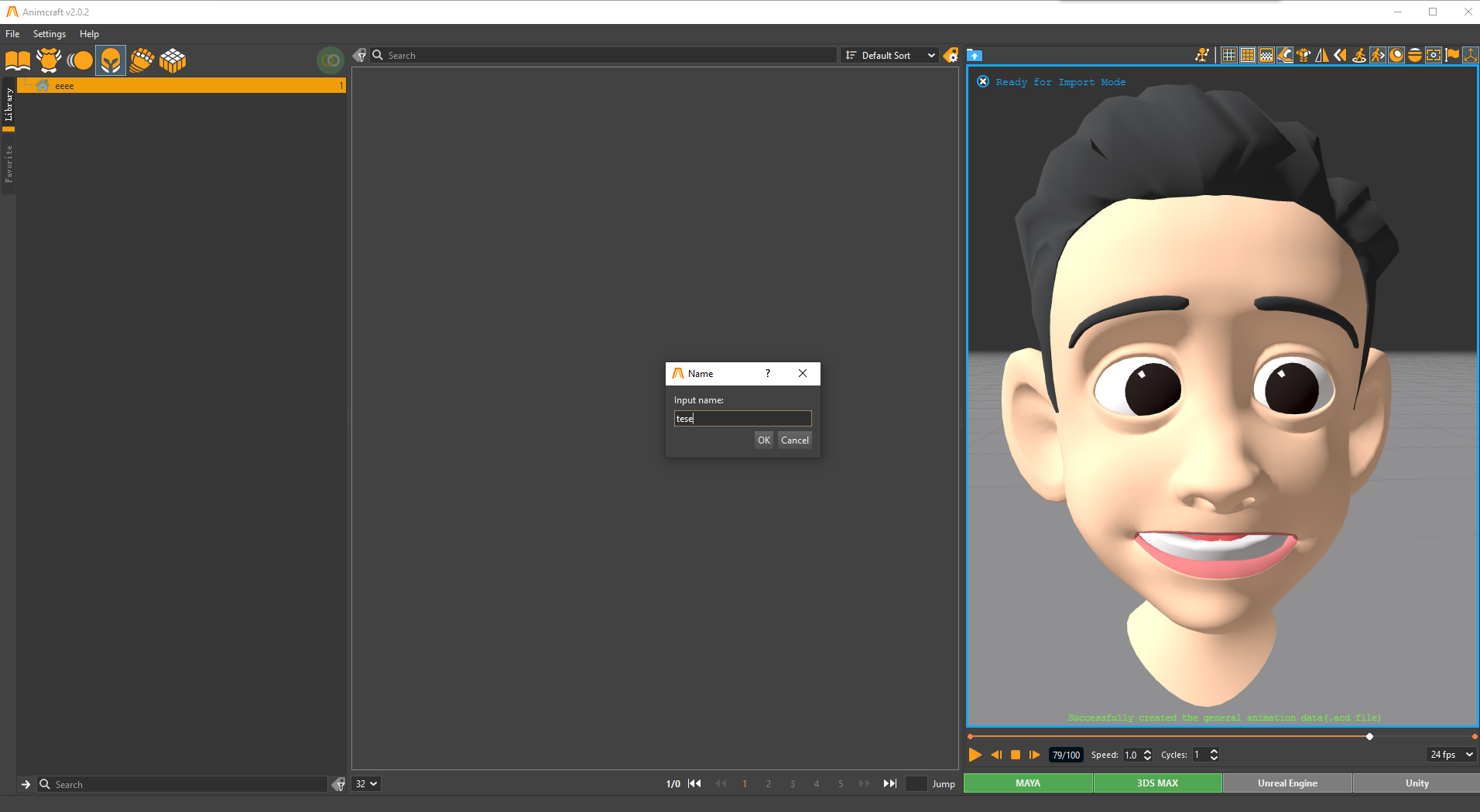Click the Input name text field

[742, 419]
